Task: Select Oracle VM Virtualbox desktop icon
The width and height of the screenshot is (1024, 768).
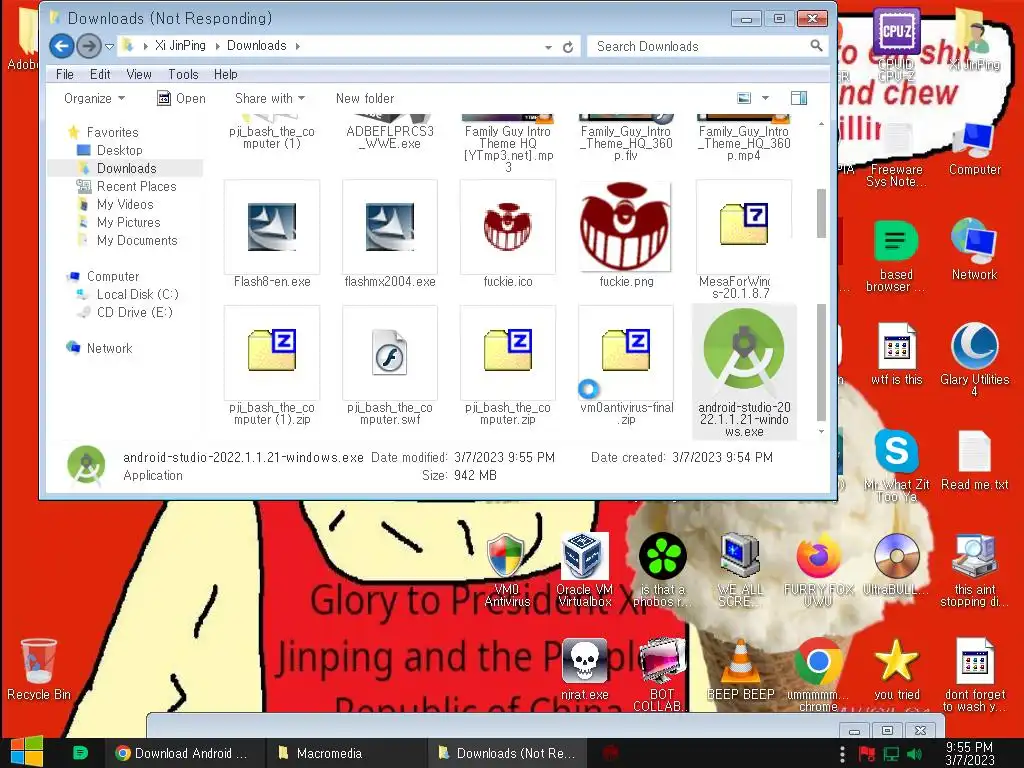Action: pos(584,570)
